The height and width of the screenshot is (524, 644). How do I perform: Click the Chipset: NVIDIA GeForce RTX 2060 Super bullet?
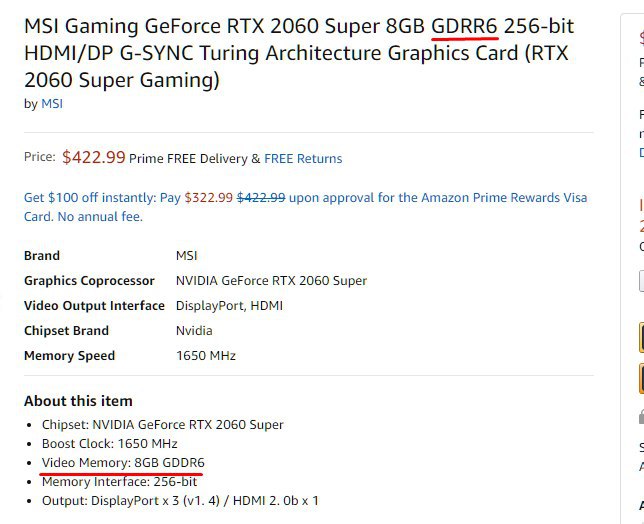(x=162, y=425)
